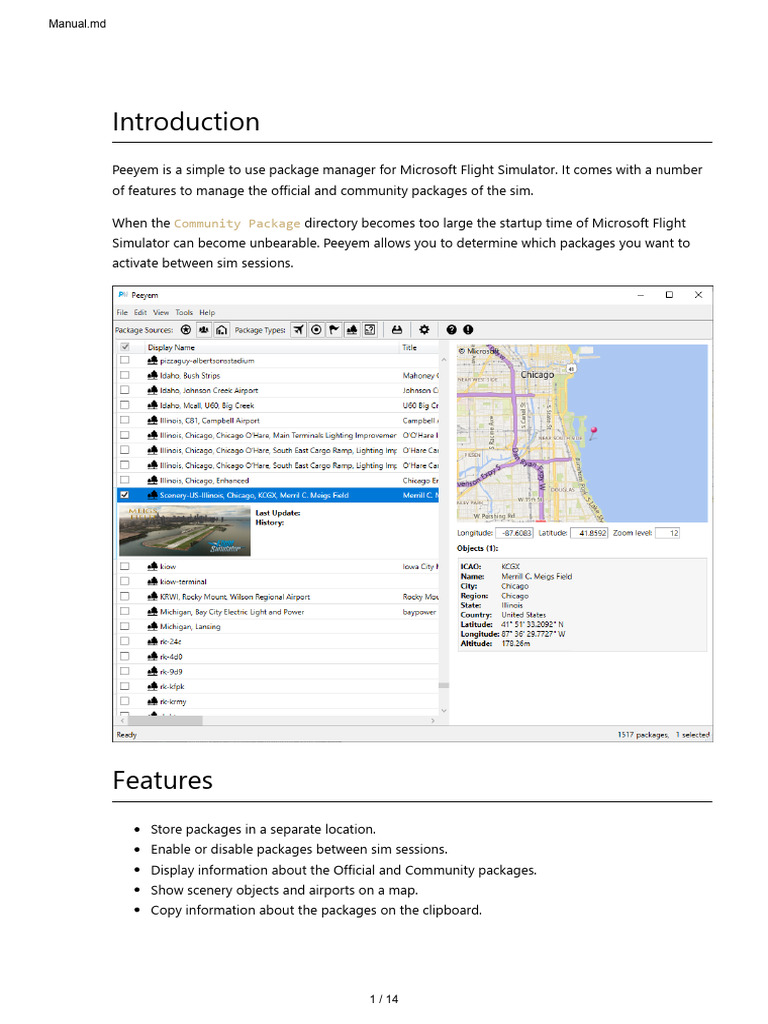Open the File menu

click(x=121, y=312)
